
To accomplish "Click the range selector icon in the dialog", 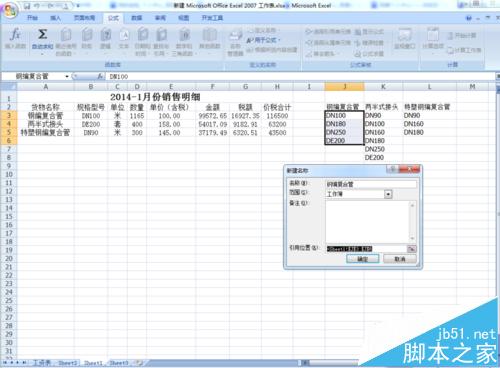I will pyautogui.click(x=412, y=249).
